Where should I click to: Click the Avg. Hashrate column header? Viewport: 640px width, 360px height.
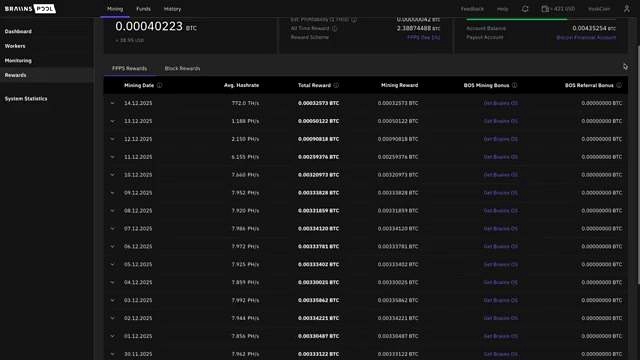click(241, 85)
